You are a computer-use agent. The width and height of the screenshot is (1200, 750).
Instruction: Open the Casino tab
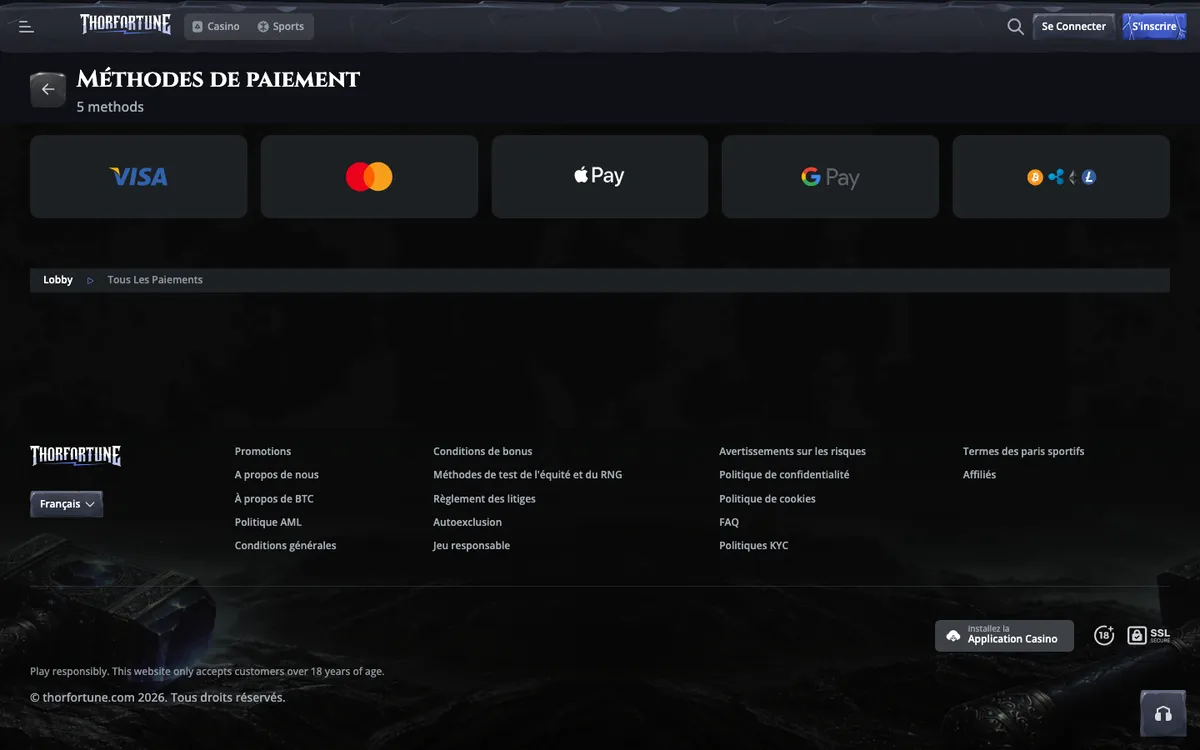216,27
